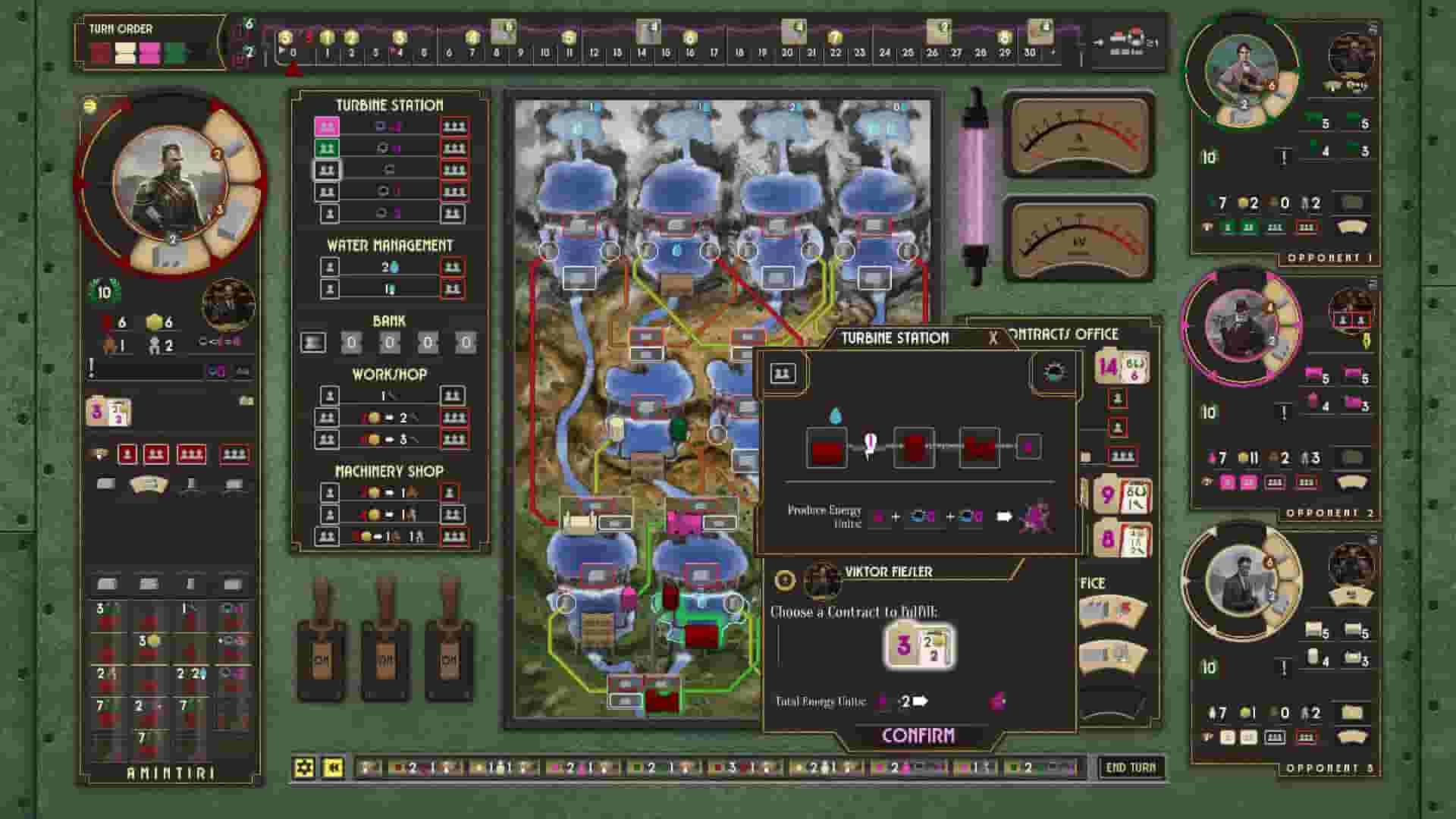This screenshot has height=819, width=1456.
Task: Click the Turbine Station title bar
Action: point(895,338)
